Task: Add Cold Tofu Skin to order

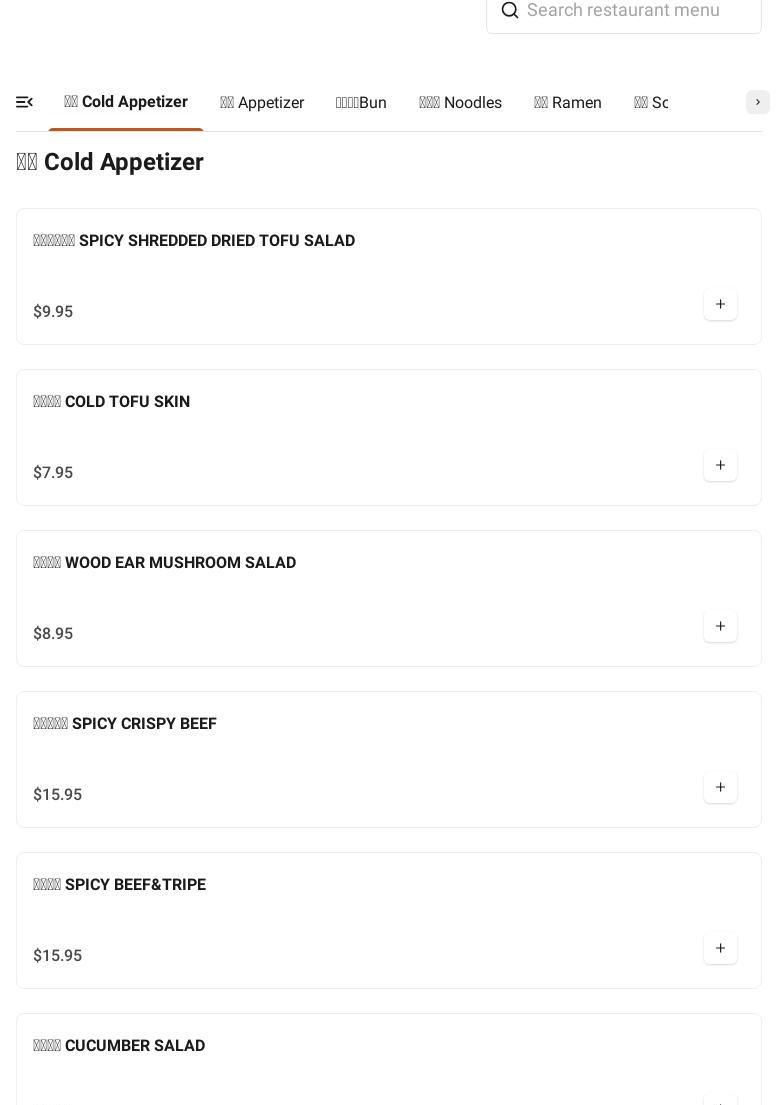Action: pyautogui.click(x=720, y=465)
